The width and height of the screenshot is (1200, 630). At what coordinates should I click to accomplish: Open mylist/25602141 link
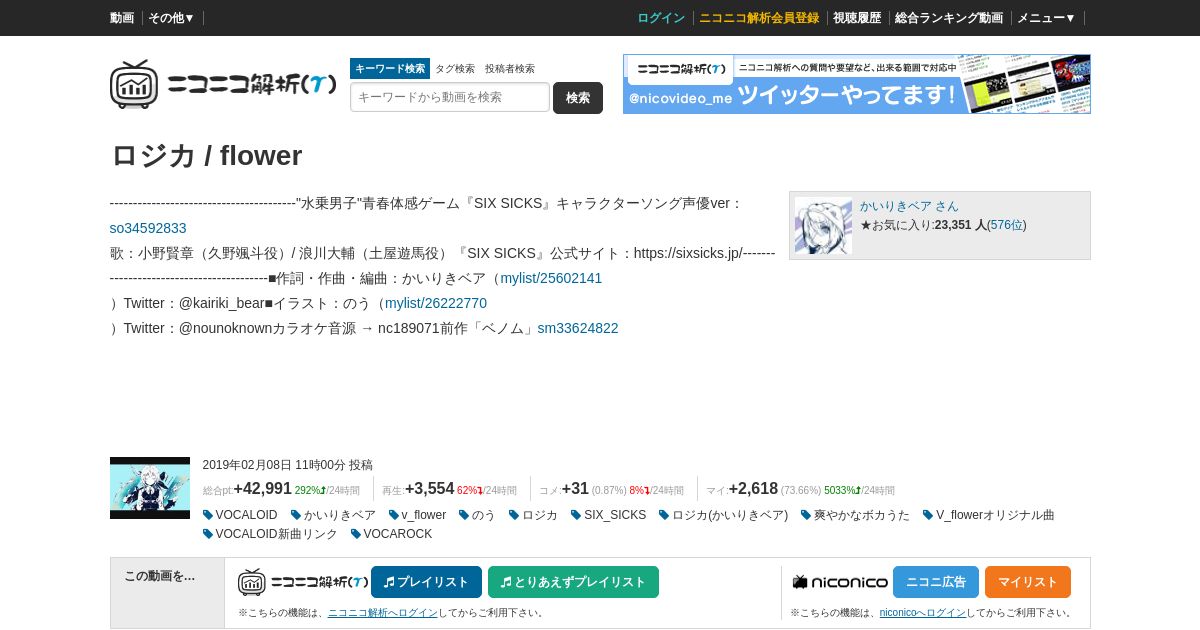click(x=551, y=278)
